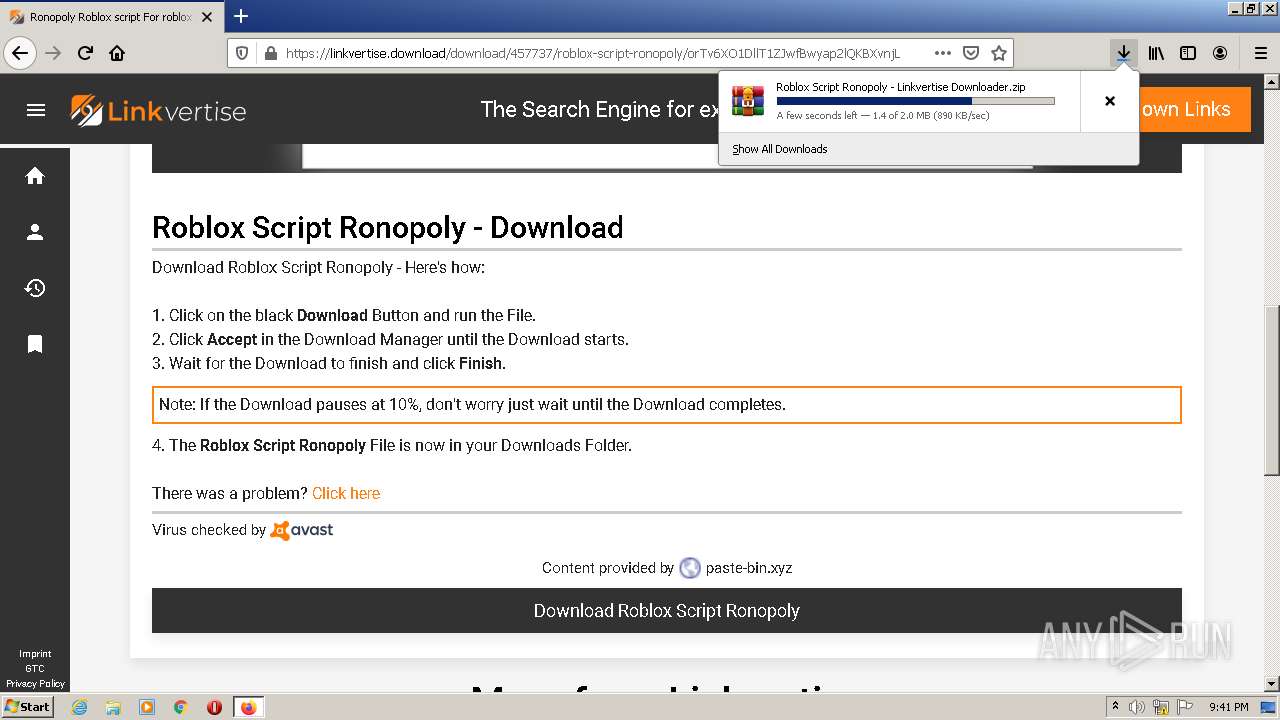Switch to Firefox taskbar button
Image resolution: width=1280 pixels, height=720 pixels.
click(248, 707)
